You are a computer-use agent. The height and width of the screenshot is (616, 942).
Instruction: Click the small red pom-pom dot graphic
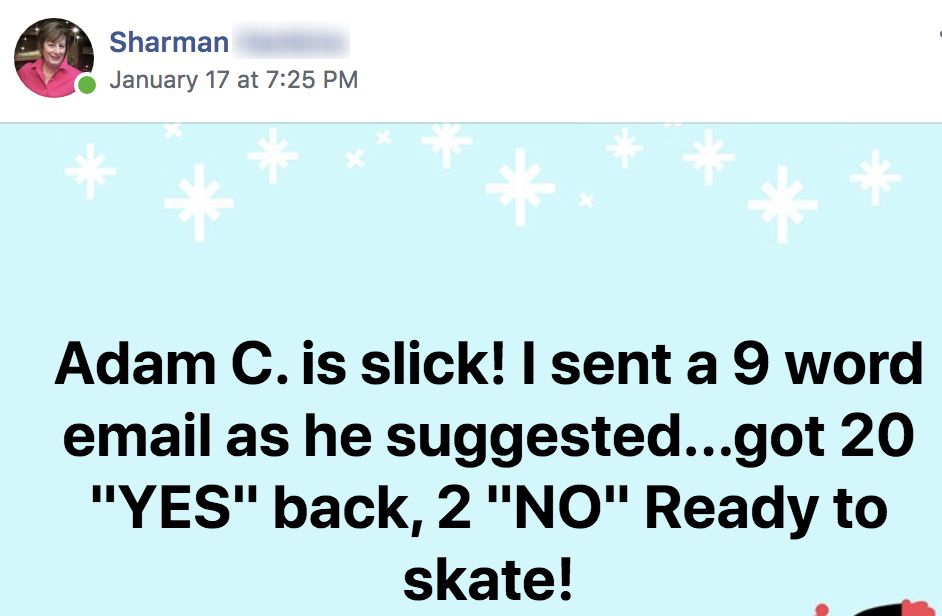tap(821, 609)
